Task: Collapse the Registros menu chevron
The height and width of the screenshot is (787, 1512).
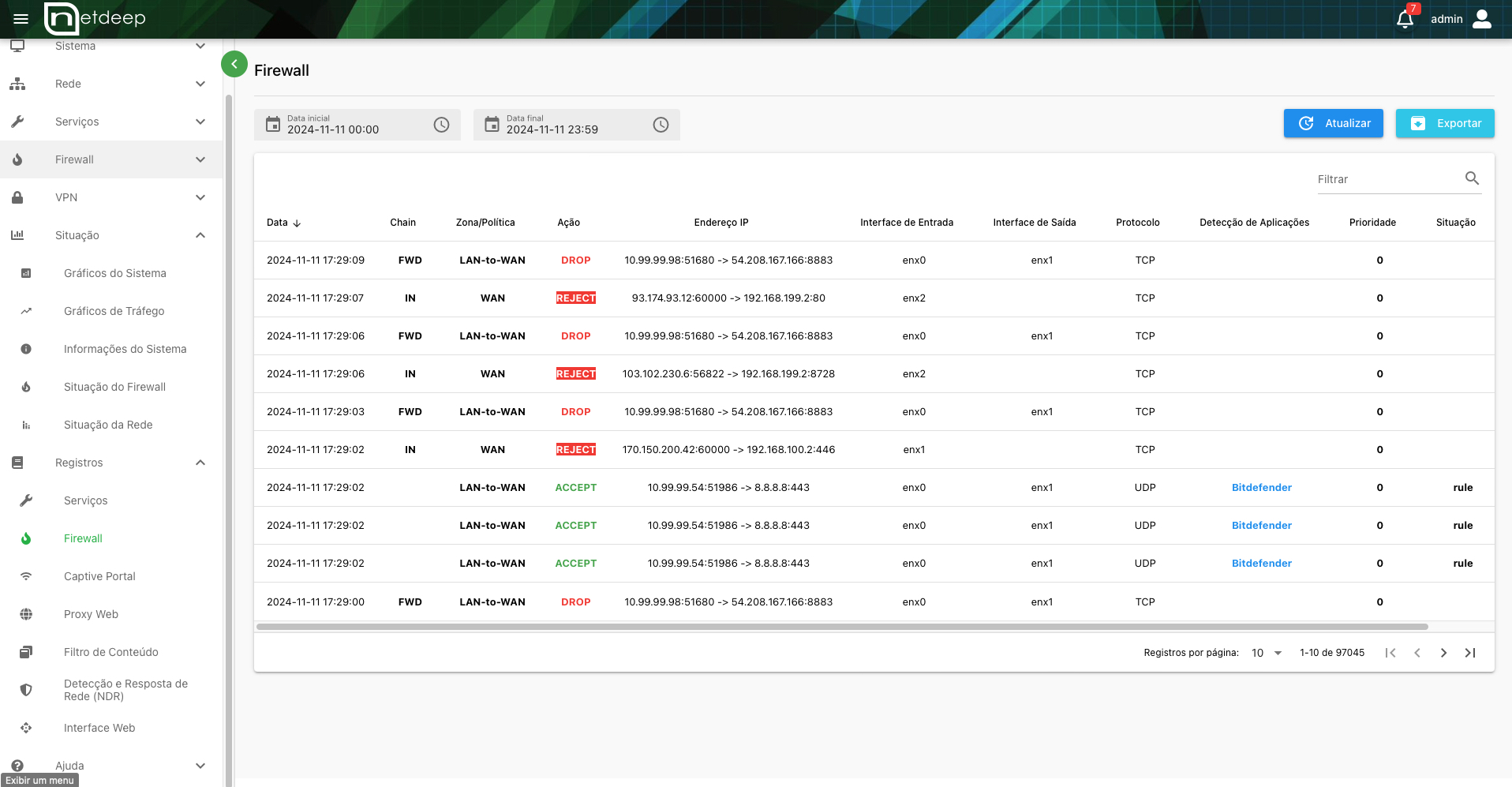Action: point(200,463)
